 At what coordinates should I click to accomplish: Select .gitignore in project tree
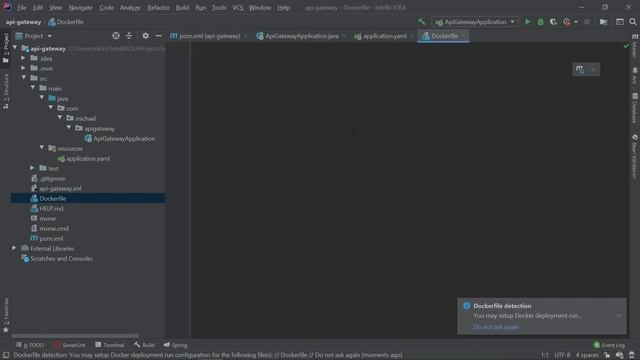[x=48, y=178]
